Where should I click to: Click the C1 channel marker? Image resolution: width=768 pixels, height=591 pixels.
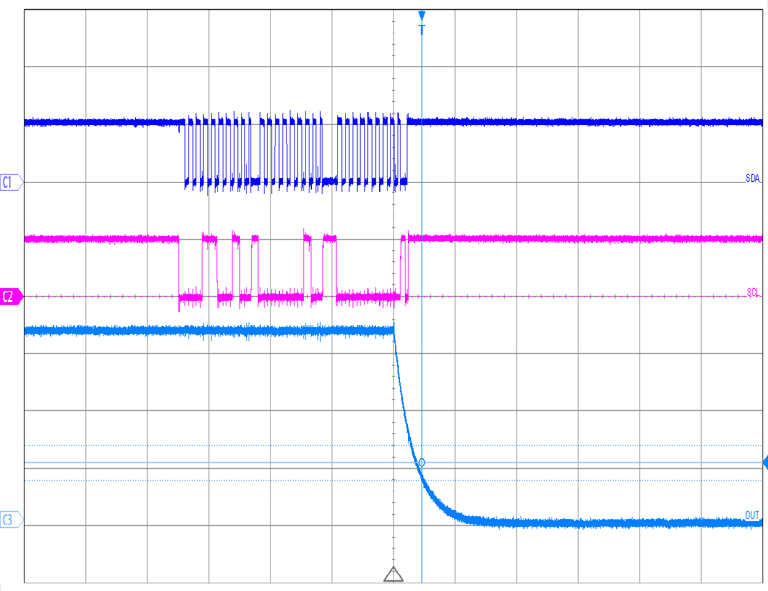coord(10,182)
